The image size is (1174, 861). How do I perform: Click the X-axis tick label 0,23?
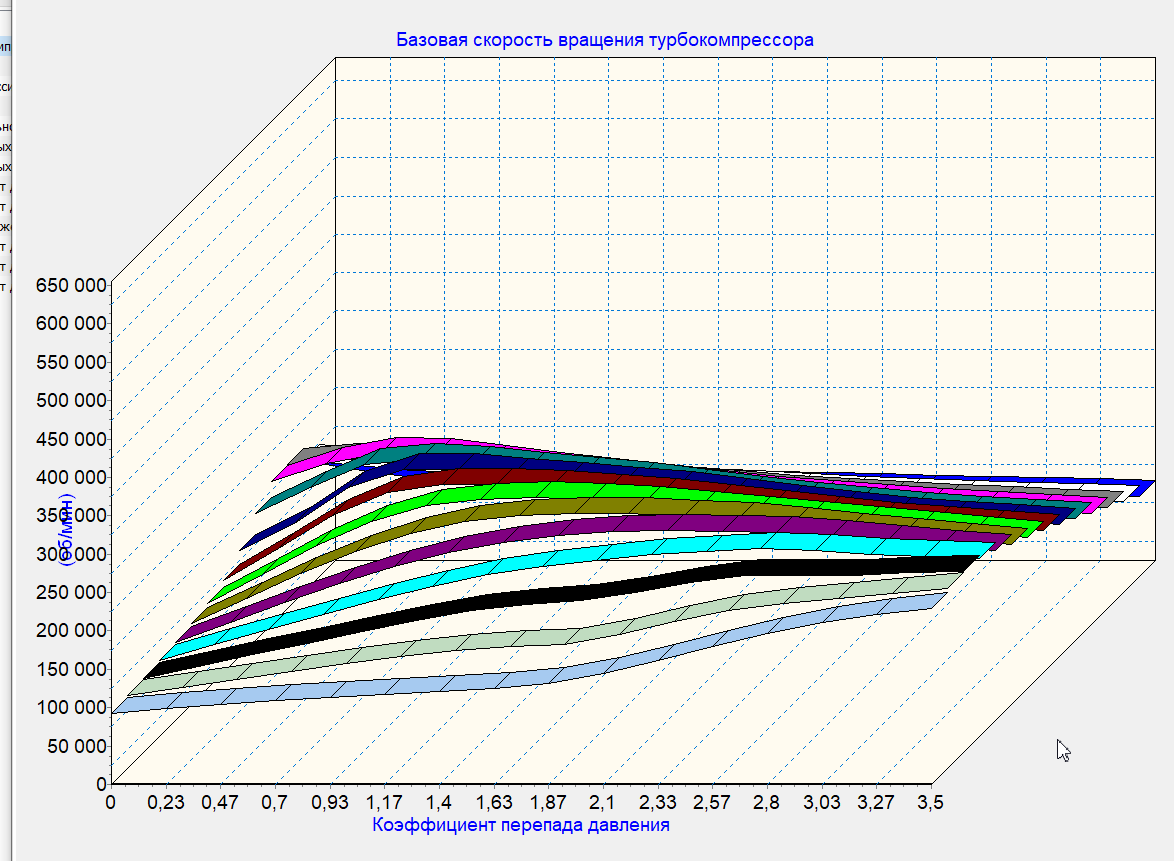(x=165, y=802)
